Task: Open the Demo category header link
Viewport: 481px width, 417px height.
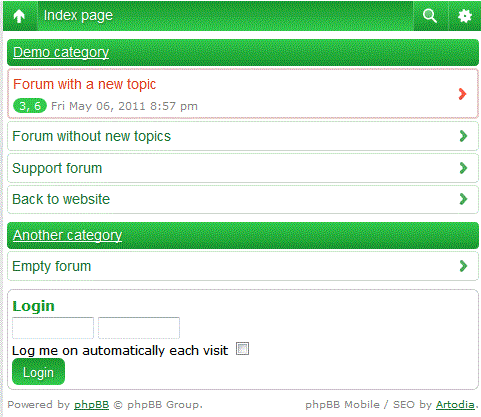Action: point(61,52)
